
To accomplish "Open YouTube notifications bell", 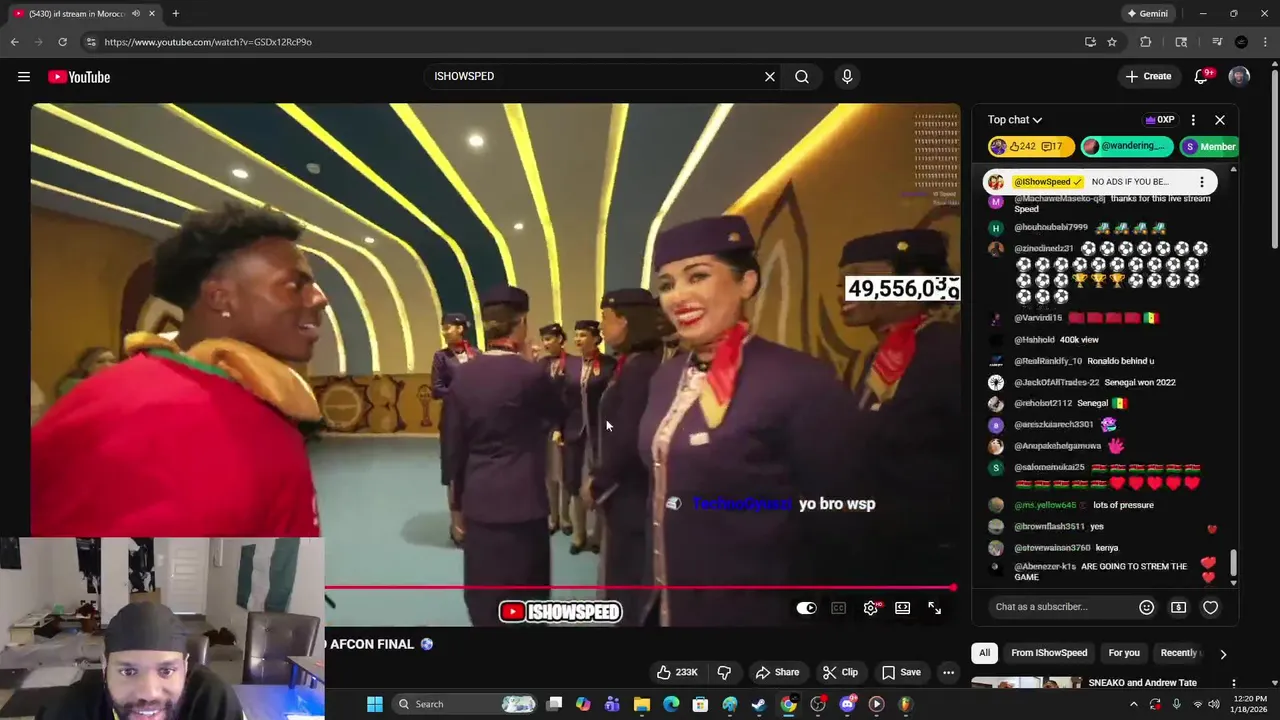I will (x=1202, y=77).
